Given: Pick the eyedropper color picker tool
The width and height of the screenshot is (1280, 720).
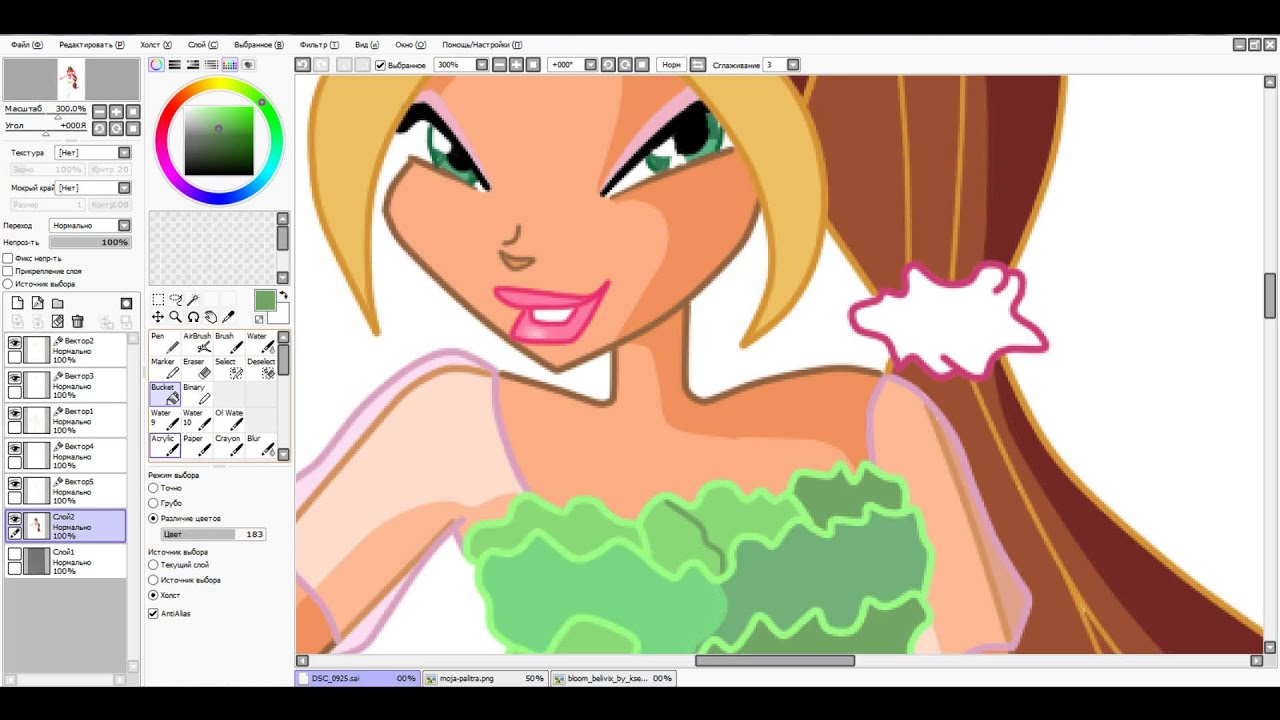Looking at the screenshot, I should click(229, 317).
